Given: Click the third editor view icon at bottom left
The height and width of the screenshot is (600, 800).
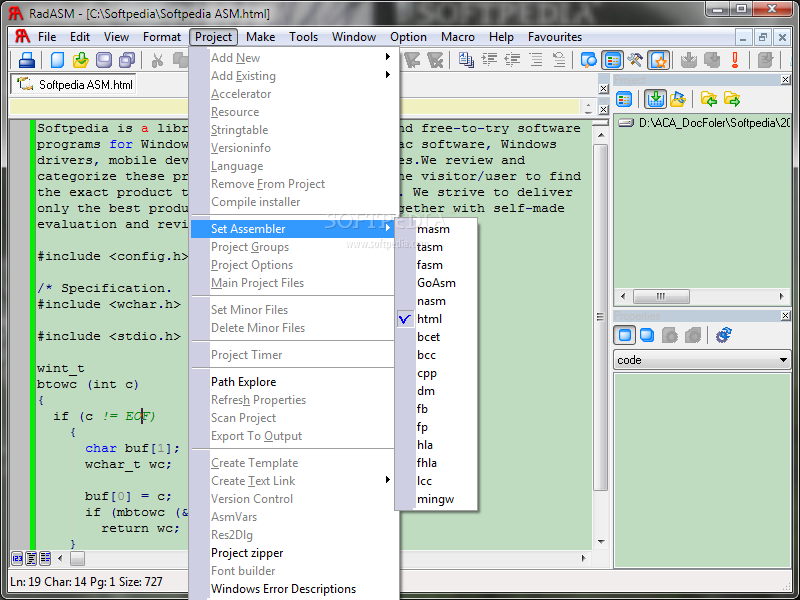Looking at the screenshot, I should [x=45, y=558].
